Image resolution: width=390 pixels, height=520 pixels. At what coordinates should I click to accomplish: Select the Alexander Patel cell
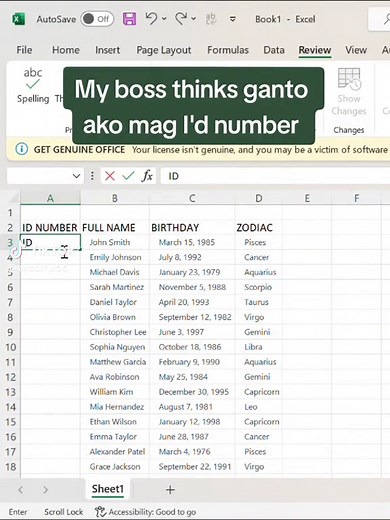pos(115,452)
